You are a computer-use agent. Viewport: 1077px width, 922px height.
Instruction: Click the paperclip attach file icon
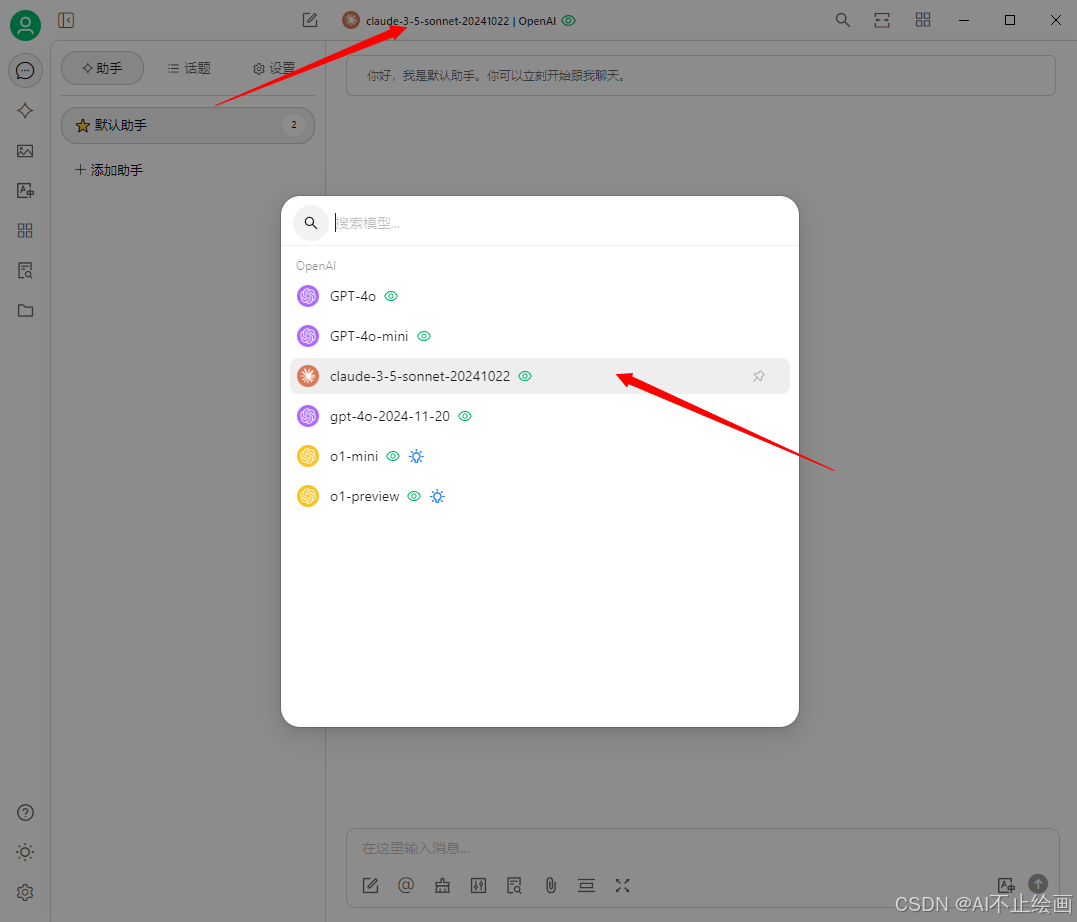pos(550,886)
